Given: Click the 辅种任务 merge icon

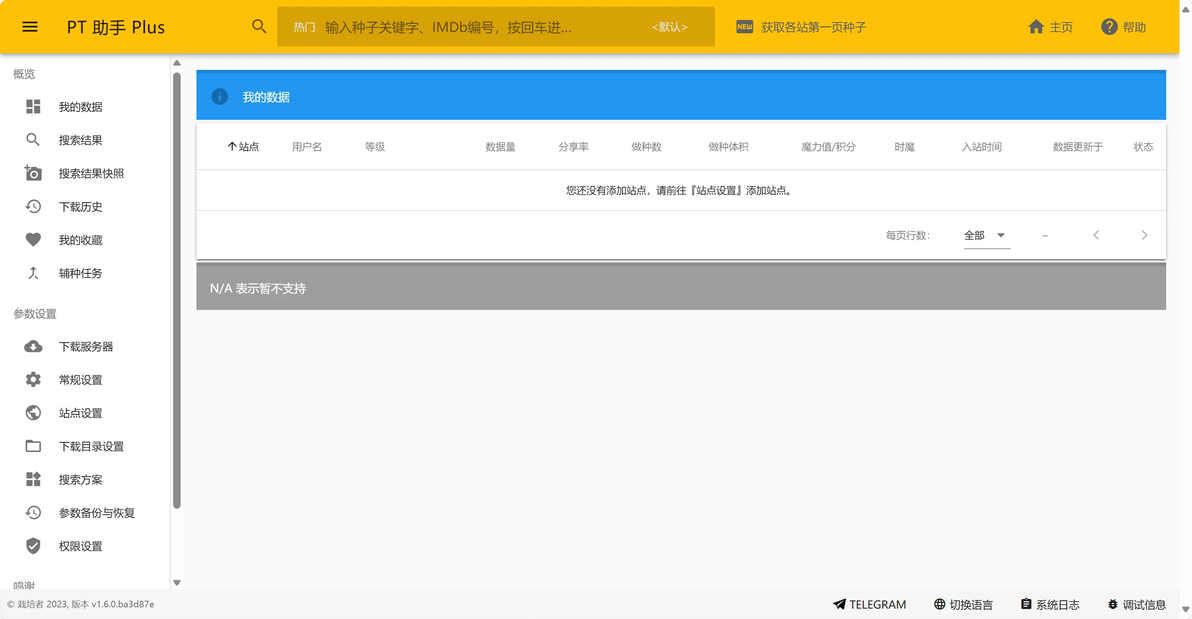Looking at the screenshot, I should (33, 273).
